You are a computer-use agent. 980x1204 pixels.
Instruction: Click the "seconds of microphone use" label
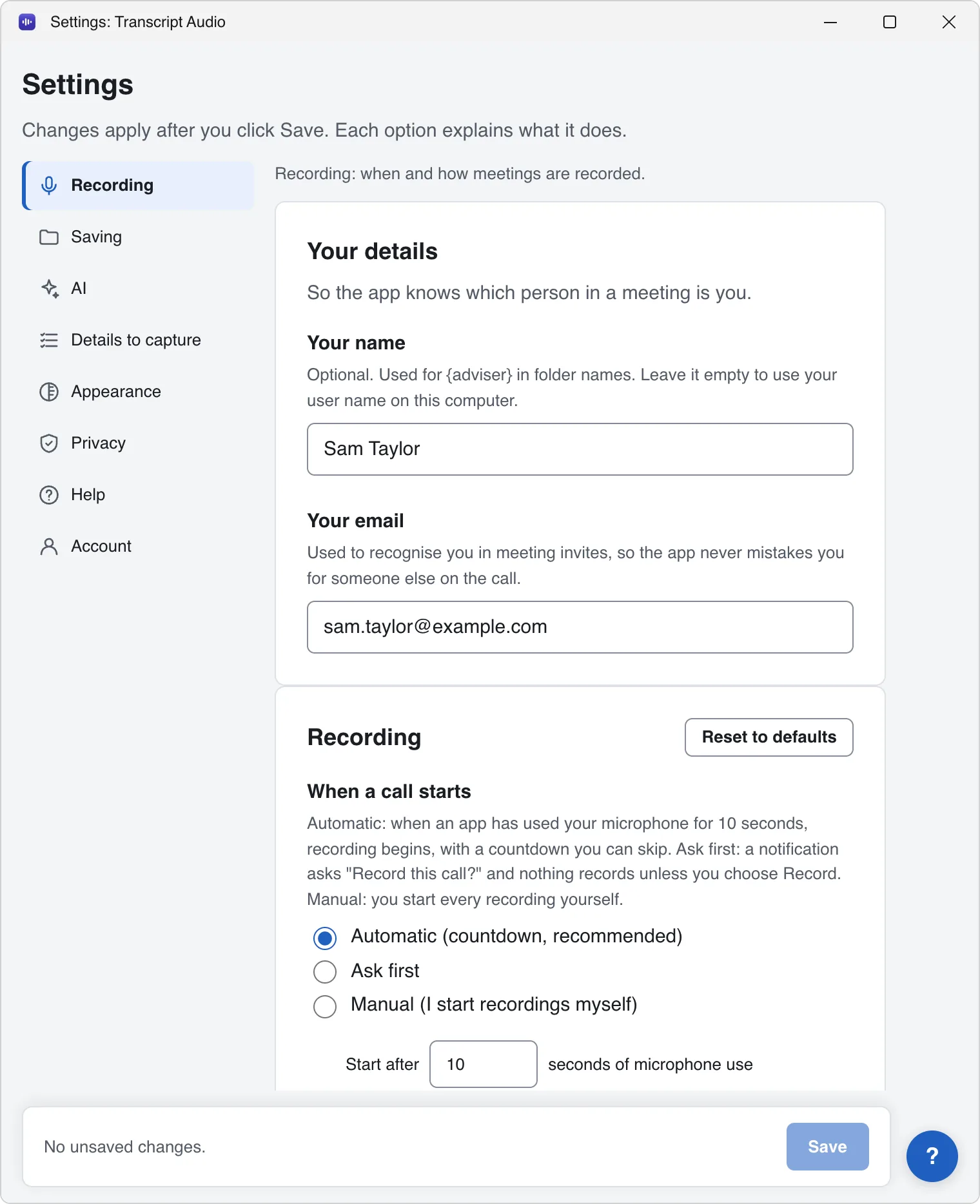coord(651,1065)
